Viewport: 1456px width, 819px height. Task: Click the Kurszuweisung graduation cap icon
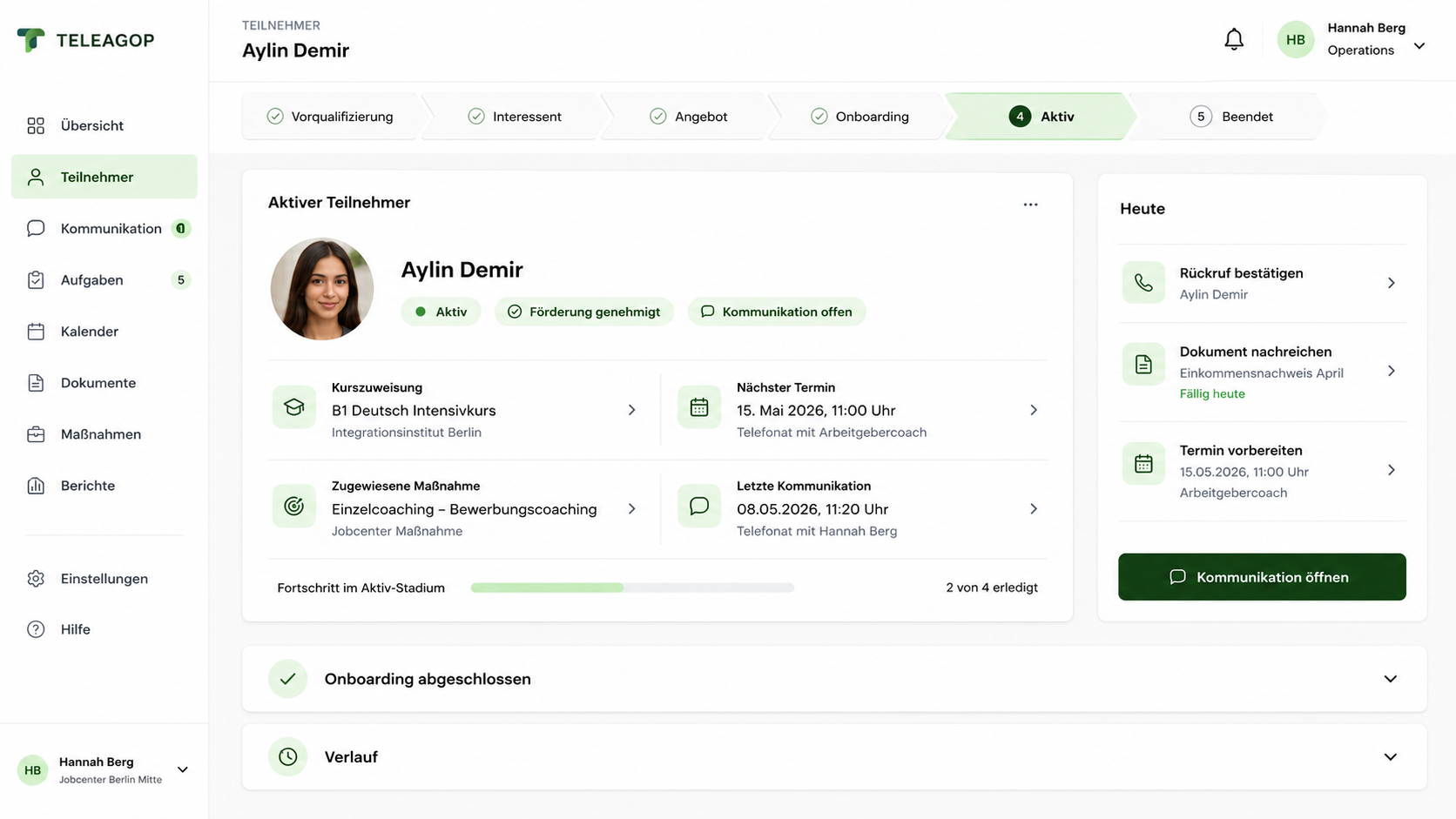[x=294, y=407]
